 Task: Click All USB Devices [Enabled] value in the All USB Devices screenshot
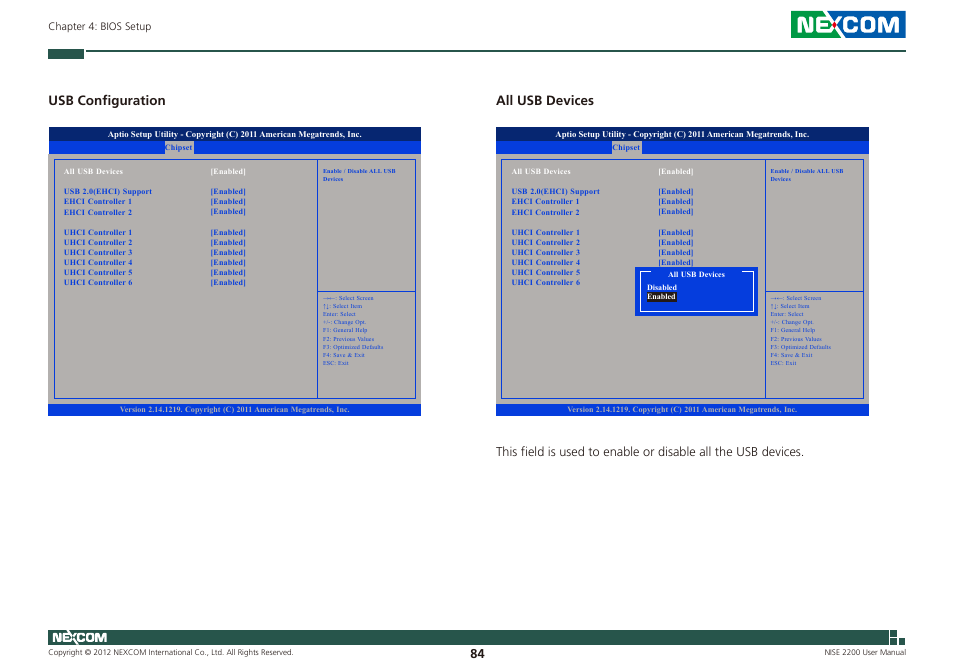pos(675,171)
